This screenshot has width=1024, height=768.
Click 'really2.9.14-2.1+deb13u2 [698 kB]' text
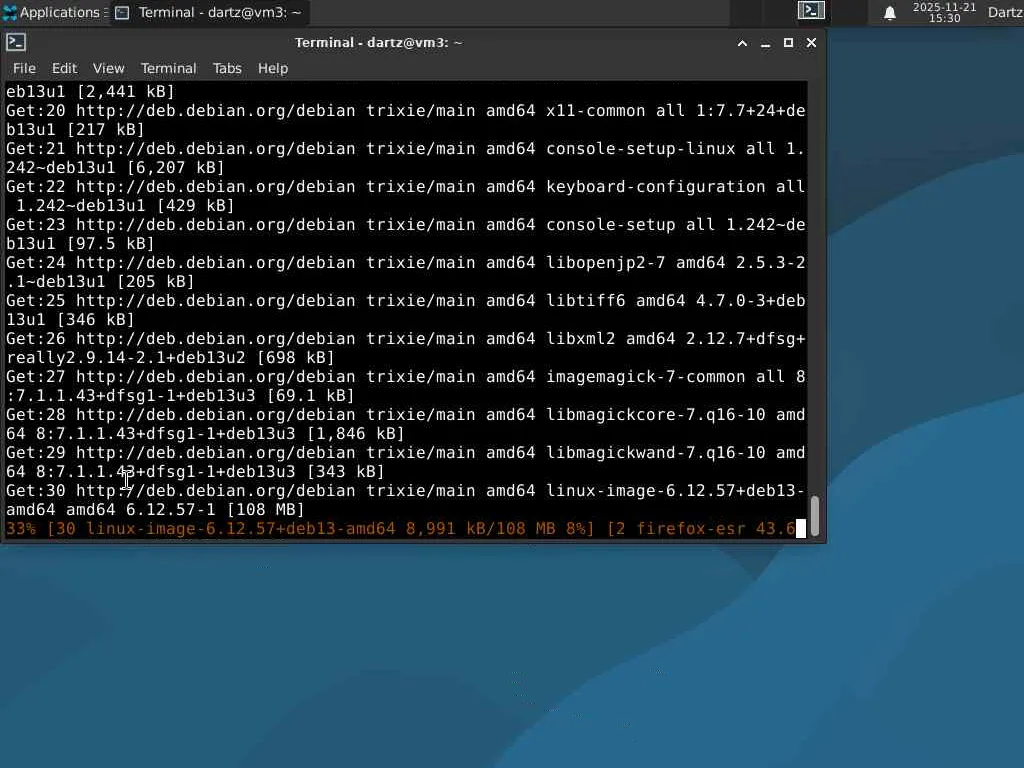click(x=170, y=358)
